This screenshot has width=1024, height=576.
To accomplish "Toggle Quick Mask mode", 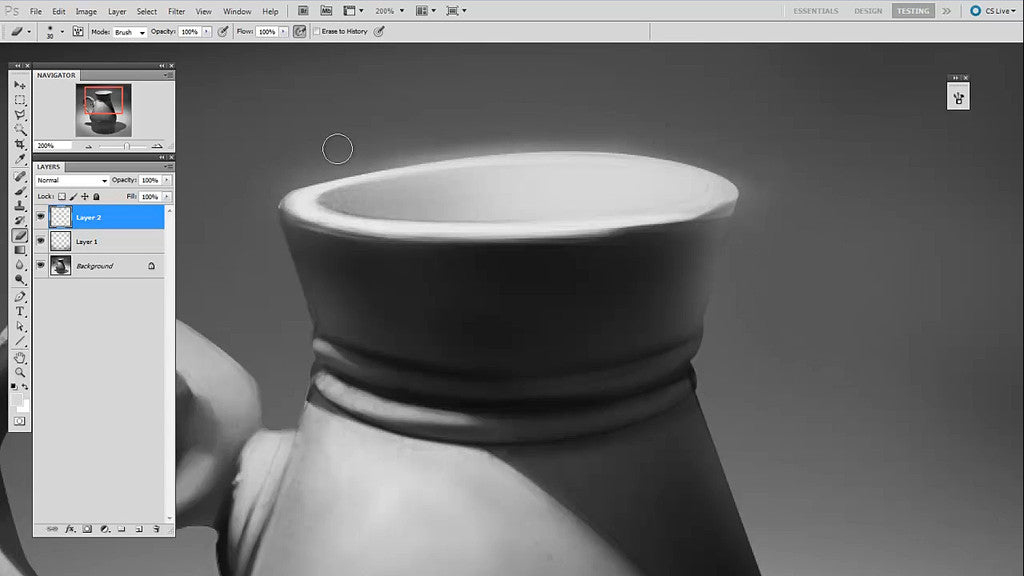I will point(20,422).
